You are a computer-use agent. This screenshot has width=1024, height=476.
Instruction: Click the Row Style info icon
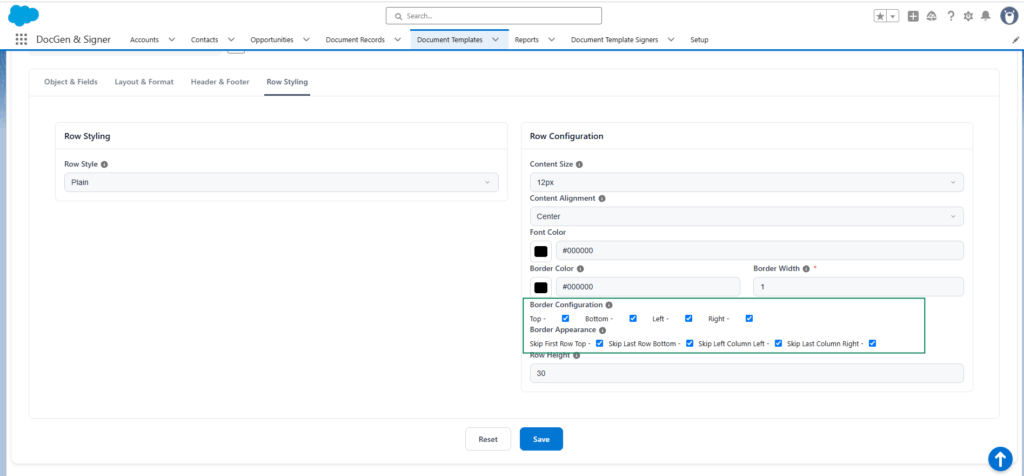(x=104, y=165)
